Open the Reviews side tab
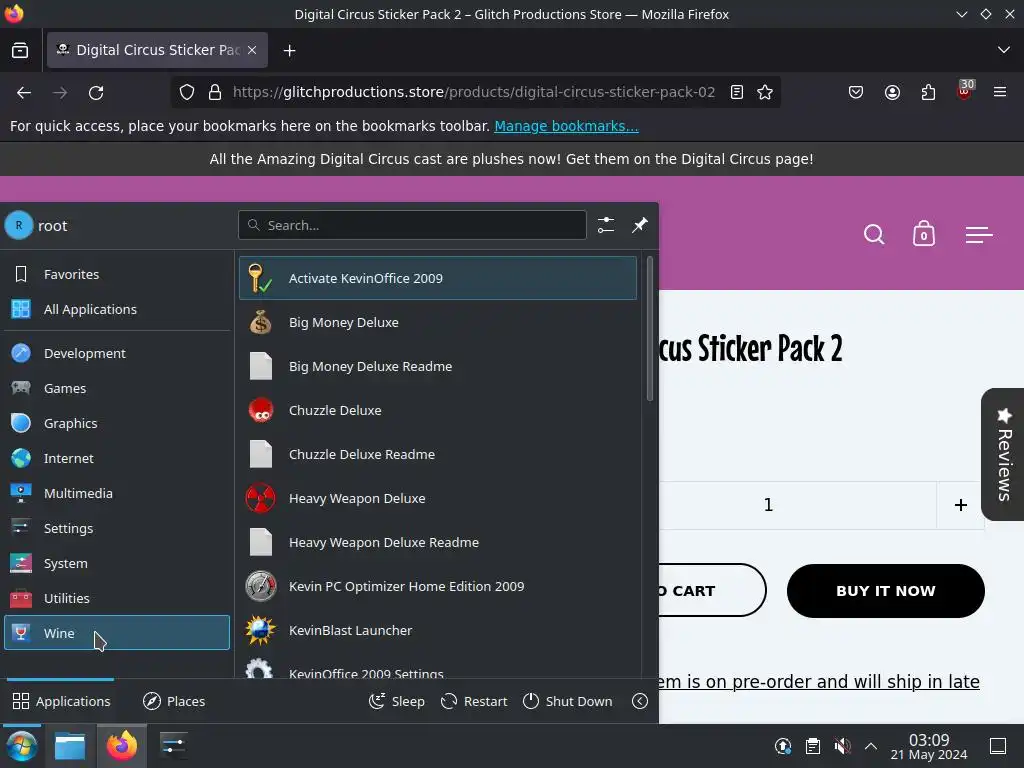The image size is (1024, 768). point(1003,455)
